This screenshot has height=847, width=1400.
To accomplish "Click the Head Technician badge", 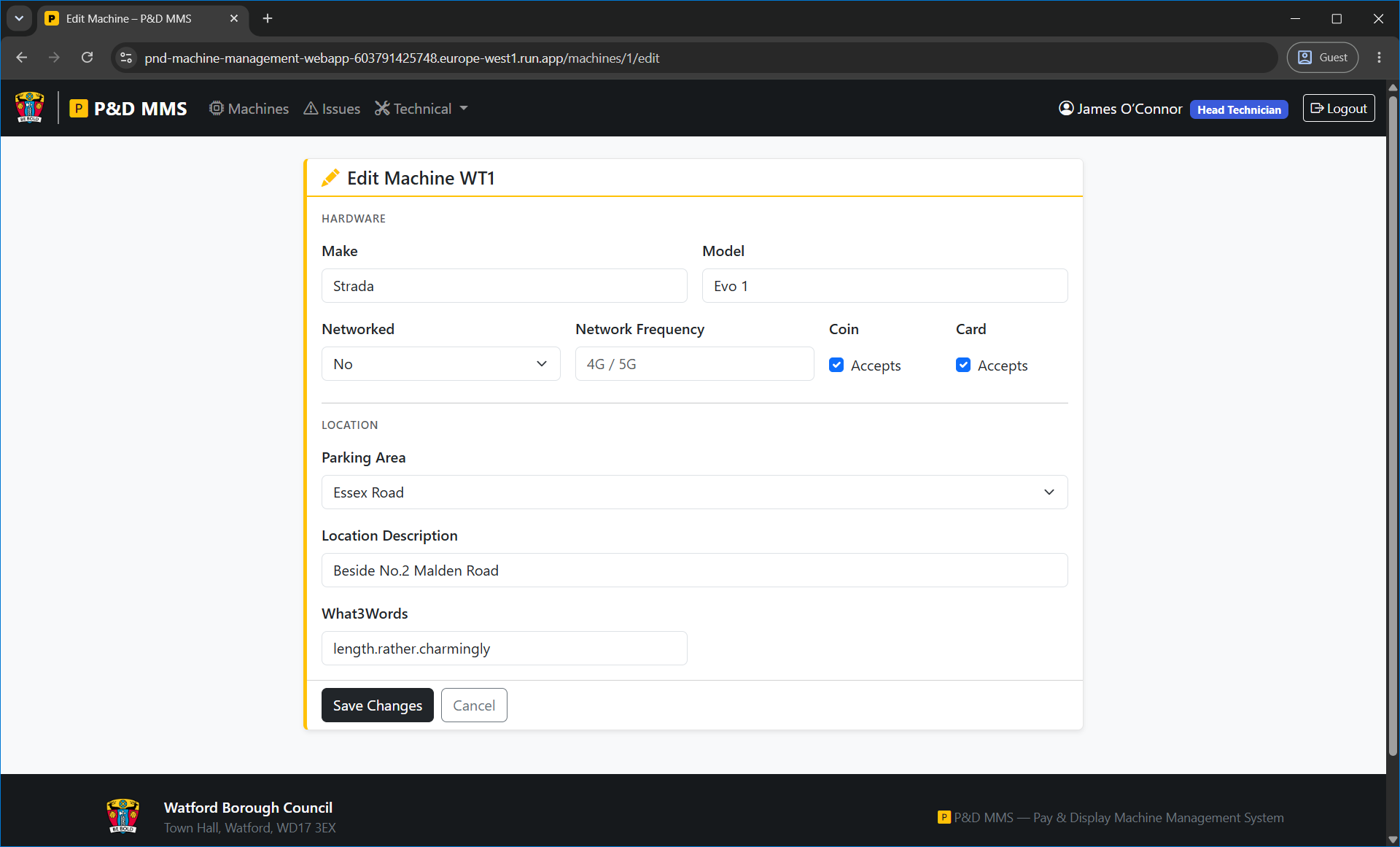I will coord(1239,109).
